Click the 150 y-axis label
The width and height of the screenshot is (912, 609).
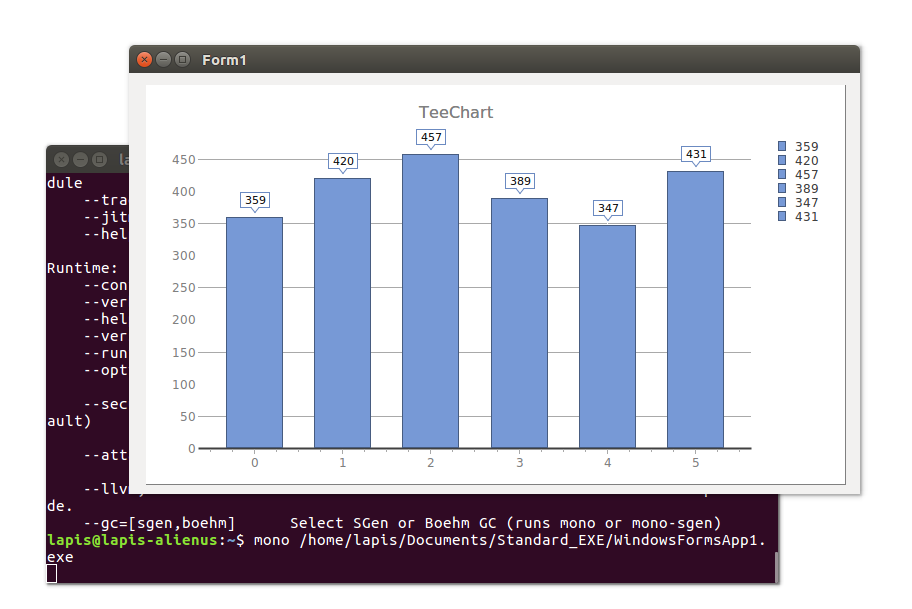point(184,352)
